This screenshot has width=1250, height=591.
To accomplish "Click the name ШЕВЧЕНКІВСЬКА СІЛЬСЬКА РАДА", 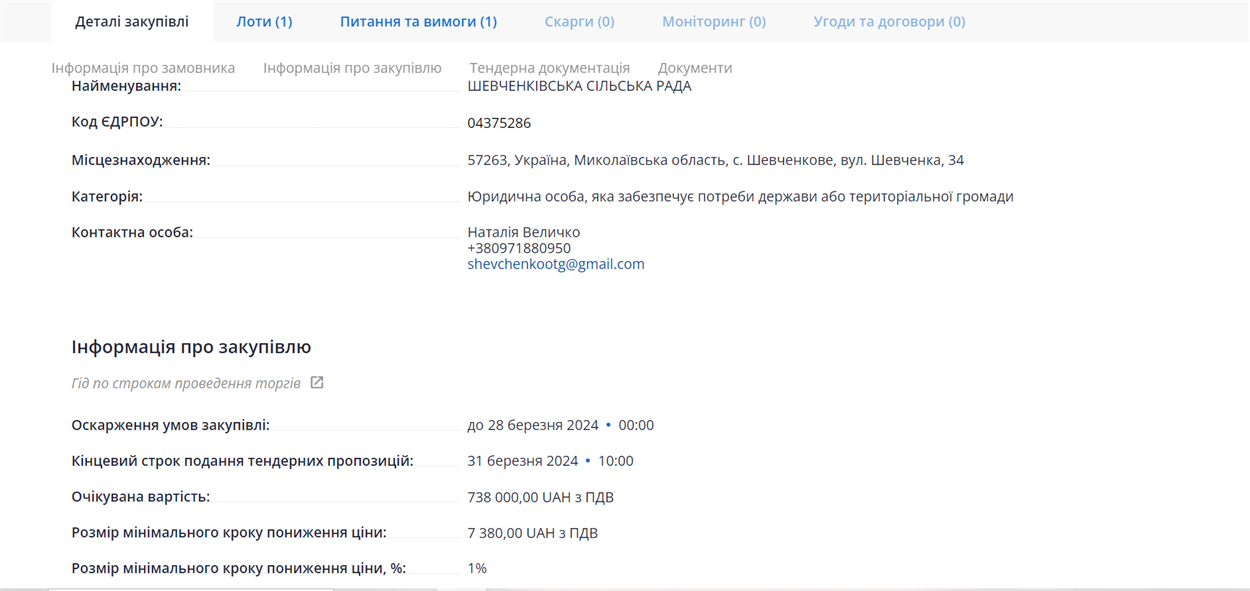I will click(579, 86).
